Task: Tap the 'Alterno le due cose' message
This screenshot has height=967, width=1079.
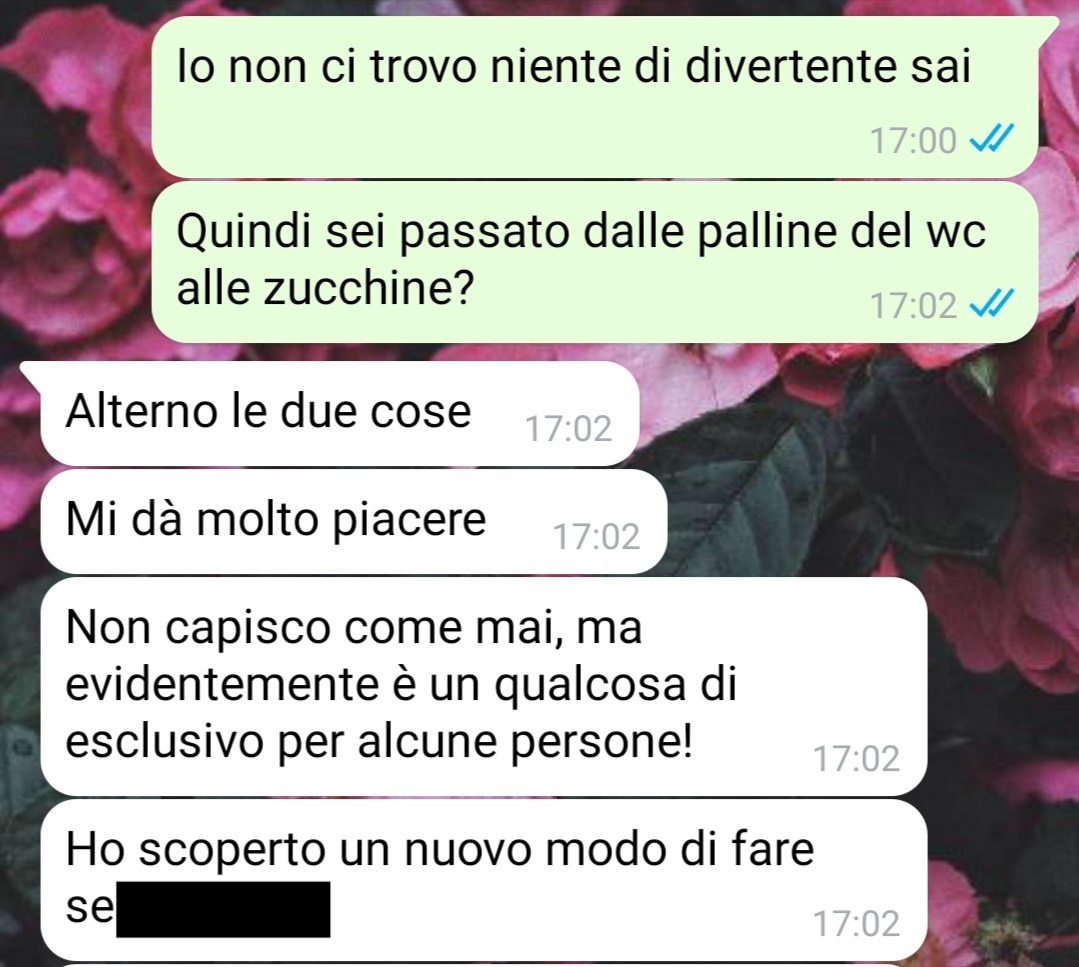Action: pyautogui.click(x=340, y=413)
